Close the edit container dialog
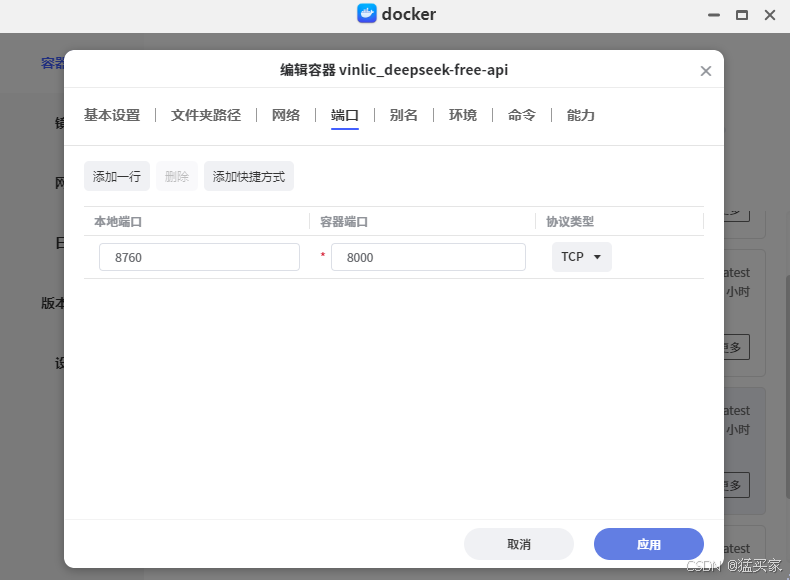This screenshot has width=790, height=580. pos(705,71)
